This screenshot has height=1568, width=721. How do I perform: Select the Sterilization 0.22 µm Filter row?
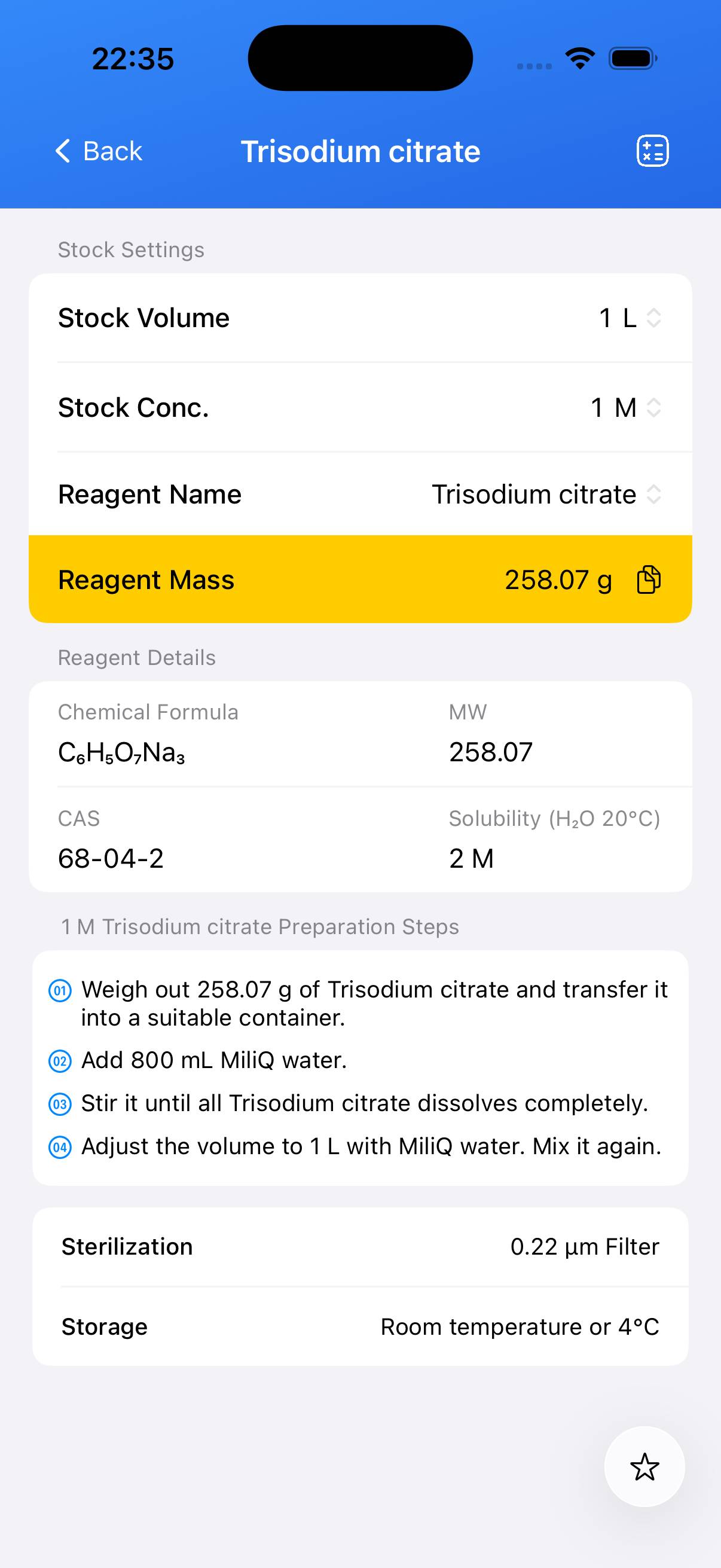coord(360,1247)
